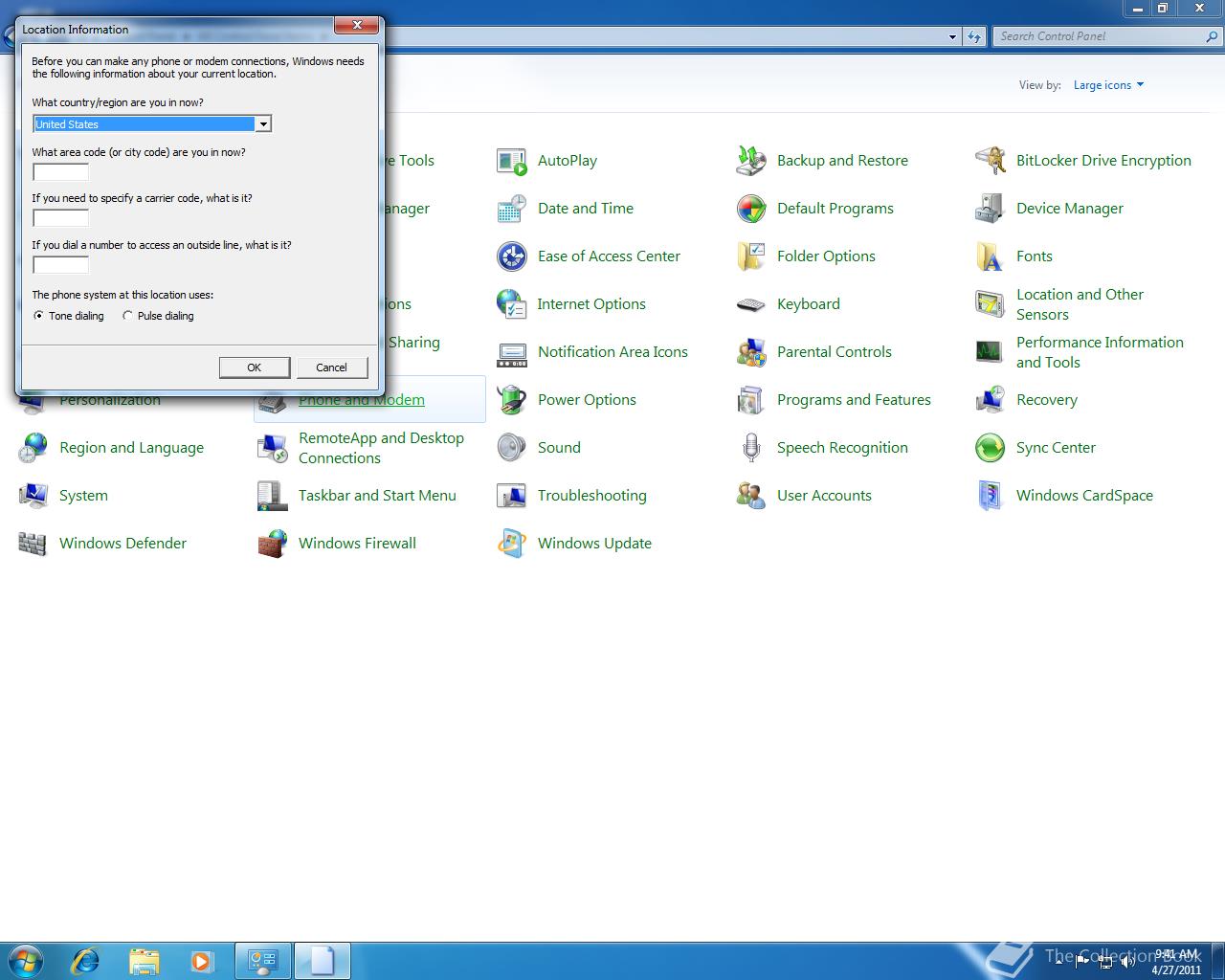Click the Sync Center icon
Screen dimensions: 1225x980
(x=991, y=448)
